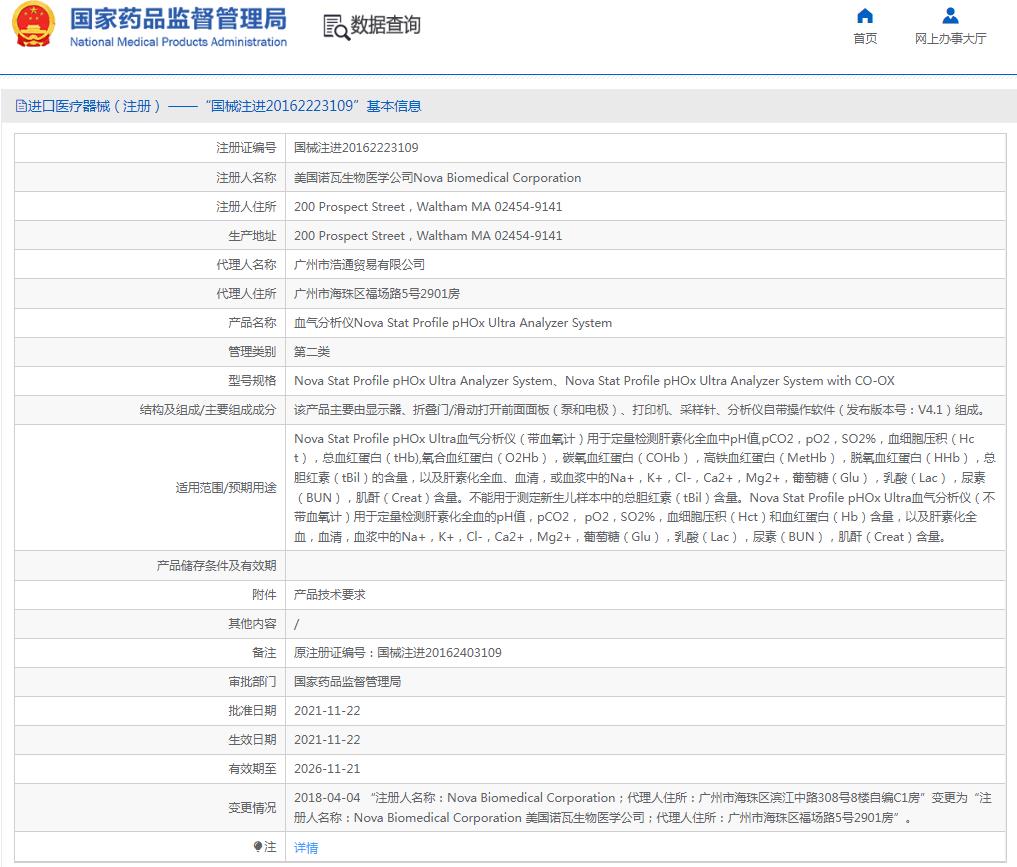This screenshot has width=1017, height=867.
Task: Select attachment value 产品技术要求
Action: (x=329, y=595)
